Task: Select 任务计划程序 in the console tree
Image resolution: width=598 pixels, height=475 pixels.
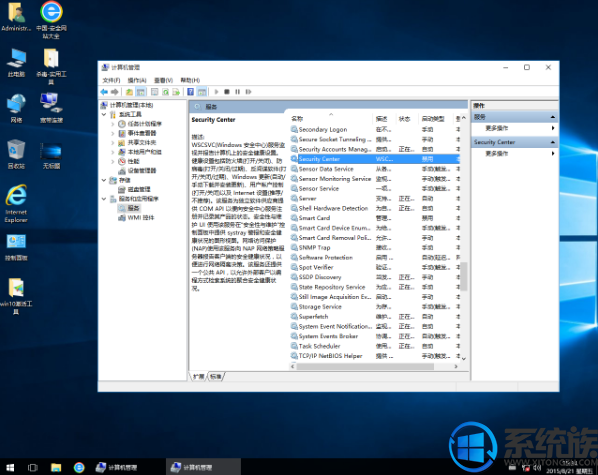Action: click(x=144, y=124)
